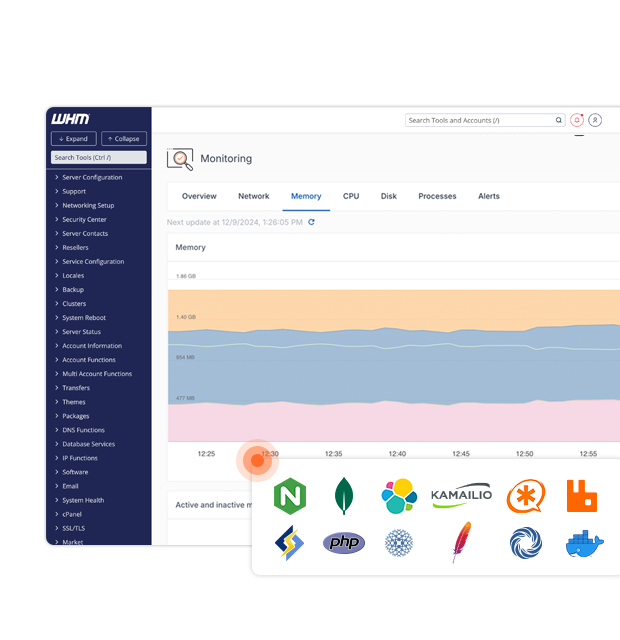This screenshot has height=640, width=620.
Task: Open System Health in the sidebar
Action: tap(83, 500)
